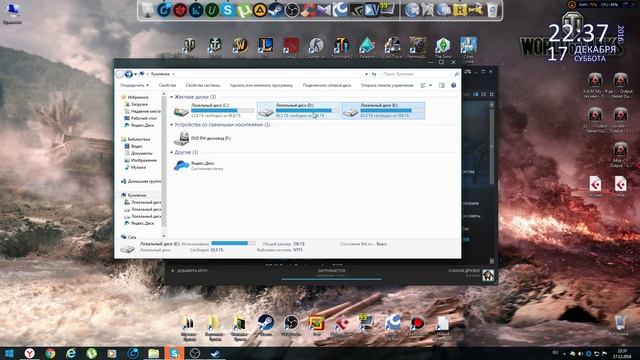Viewport: 640px width, 360px height.
Task: Open the Dota 2 red desktop shortcut
Action: coord(291,46)
